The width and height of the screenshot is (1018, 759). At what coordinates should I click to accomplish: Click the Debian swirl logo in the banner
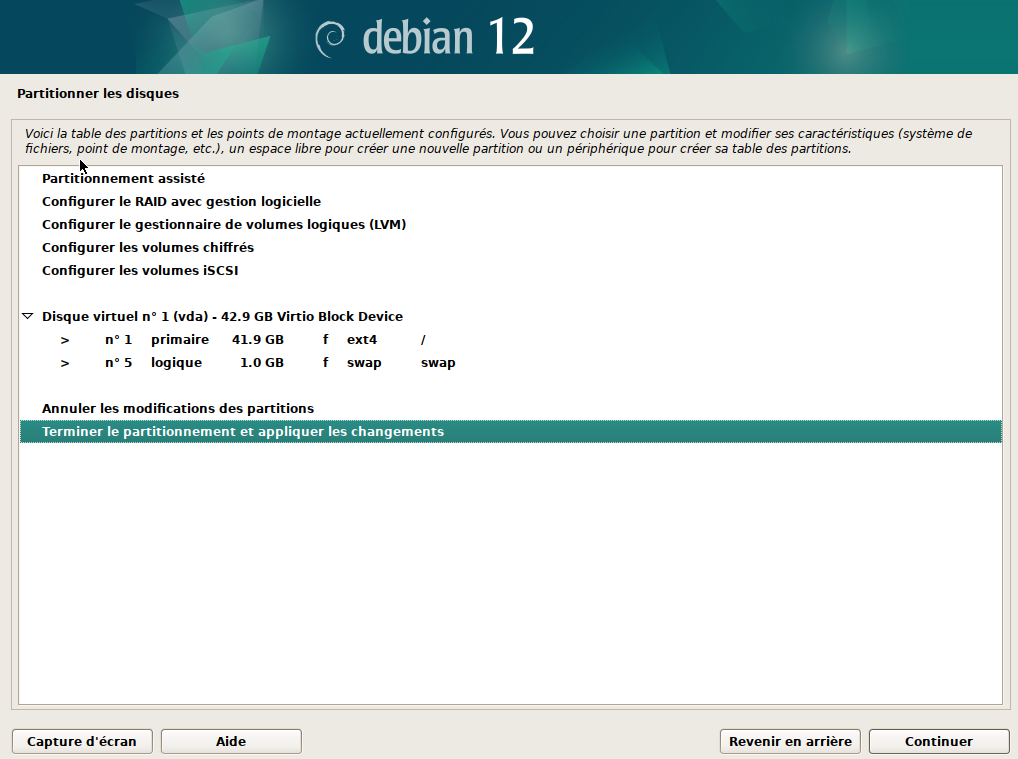click(x=330, y=39)
